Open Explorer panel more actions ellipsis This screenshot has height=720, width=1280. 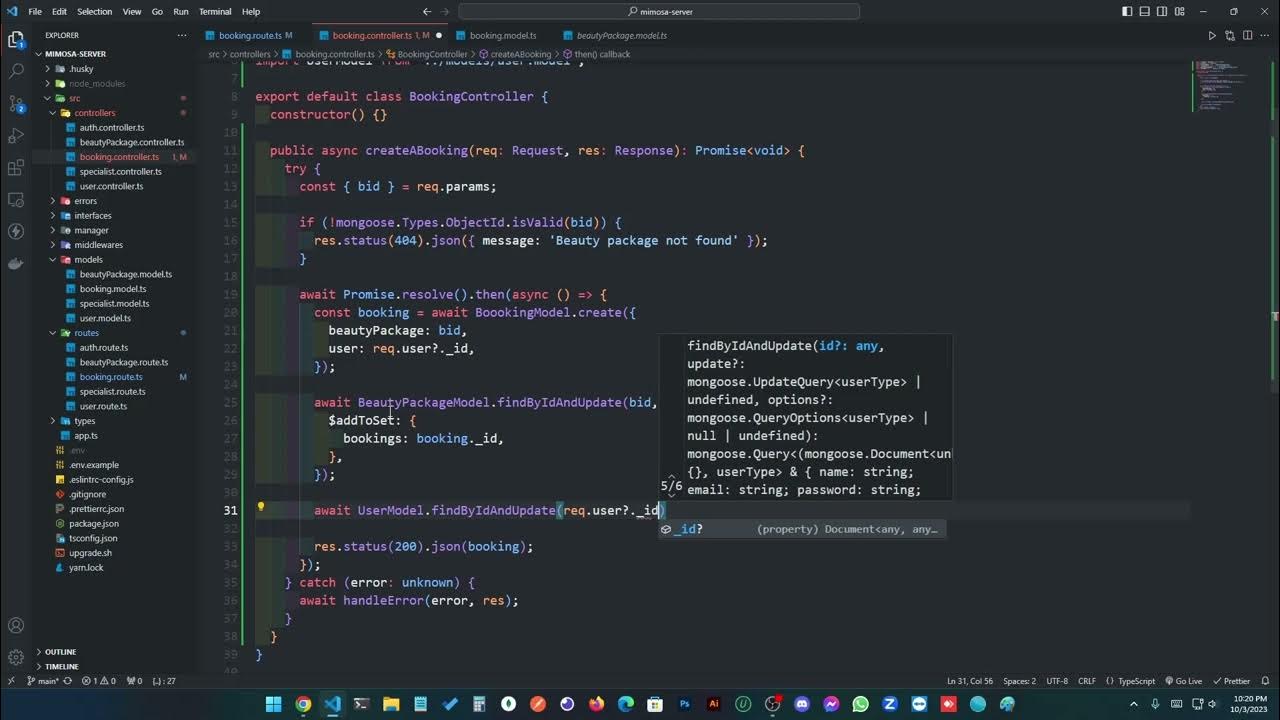click(x=182, y=35)
